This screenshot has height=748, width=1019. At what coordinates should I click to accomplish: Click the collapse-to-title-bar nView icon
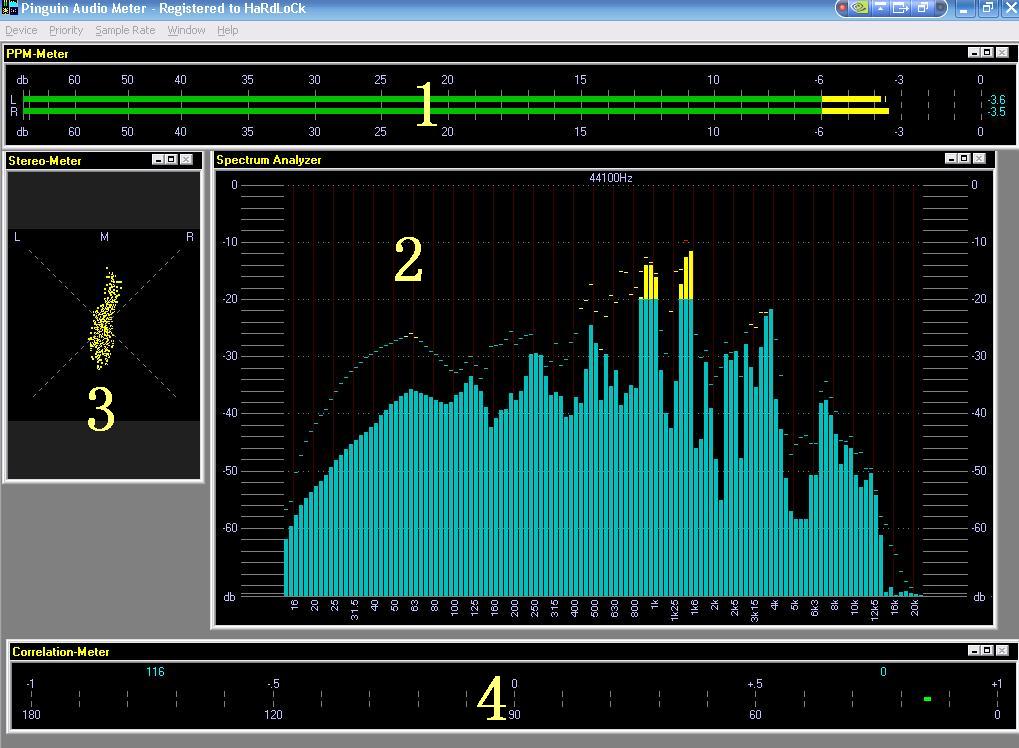coord(880,8)
